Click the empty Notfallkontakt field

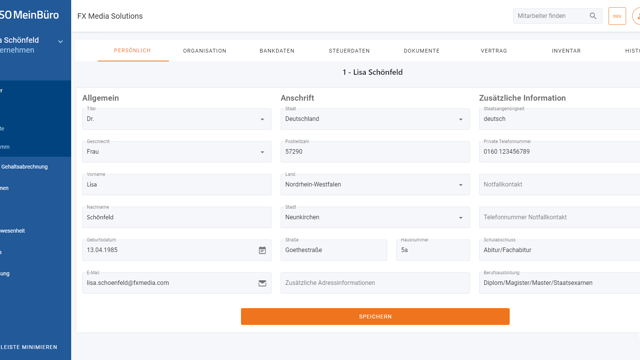560,184
